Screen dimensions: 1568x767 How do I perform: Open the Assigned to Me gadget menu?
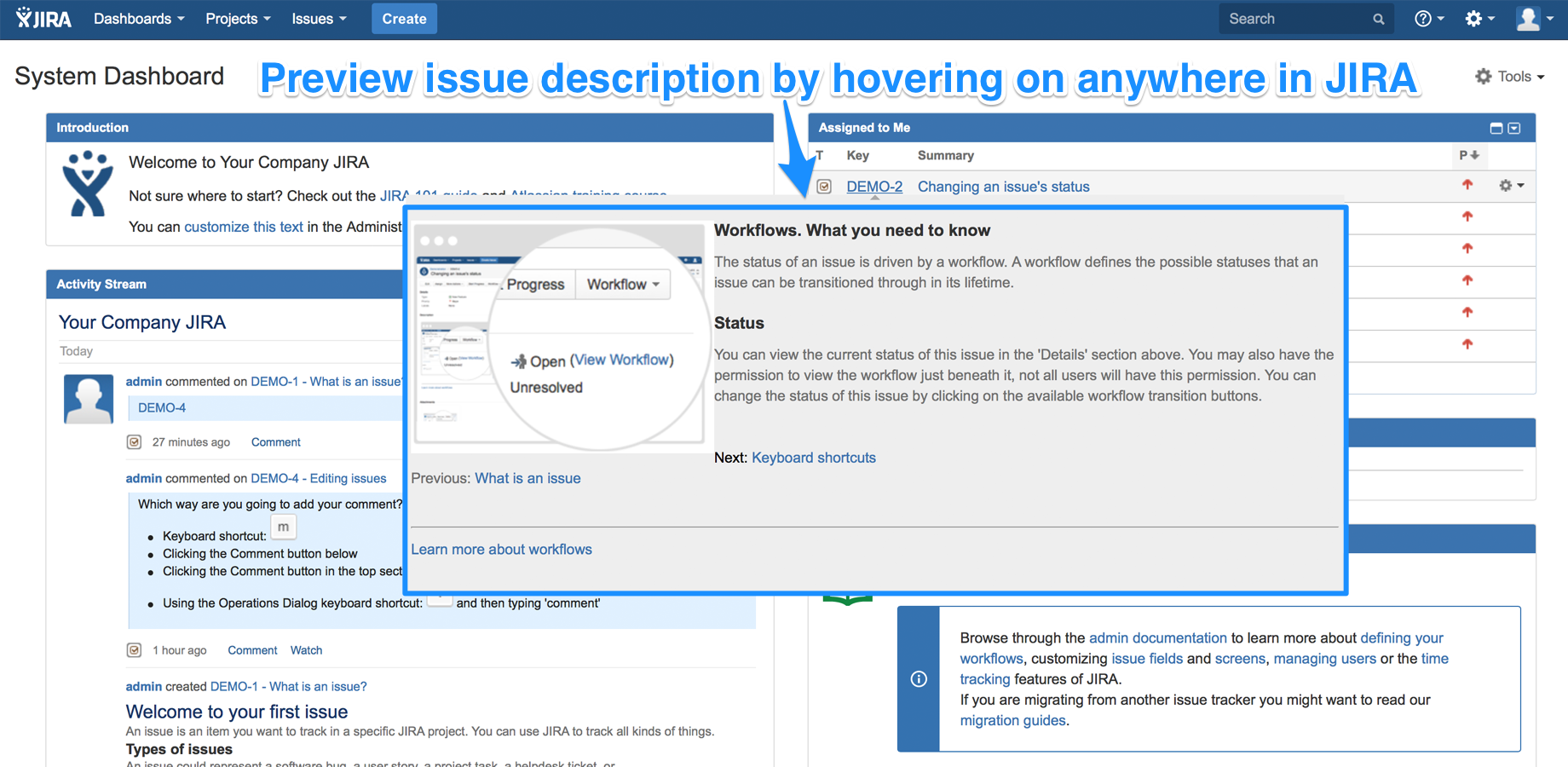coord(1514,128)
